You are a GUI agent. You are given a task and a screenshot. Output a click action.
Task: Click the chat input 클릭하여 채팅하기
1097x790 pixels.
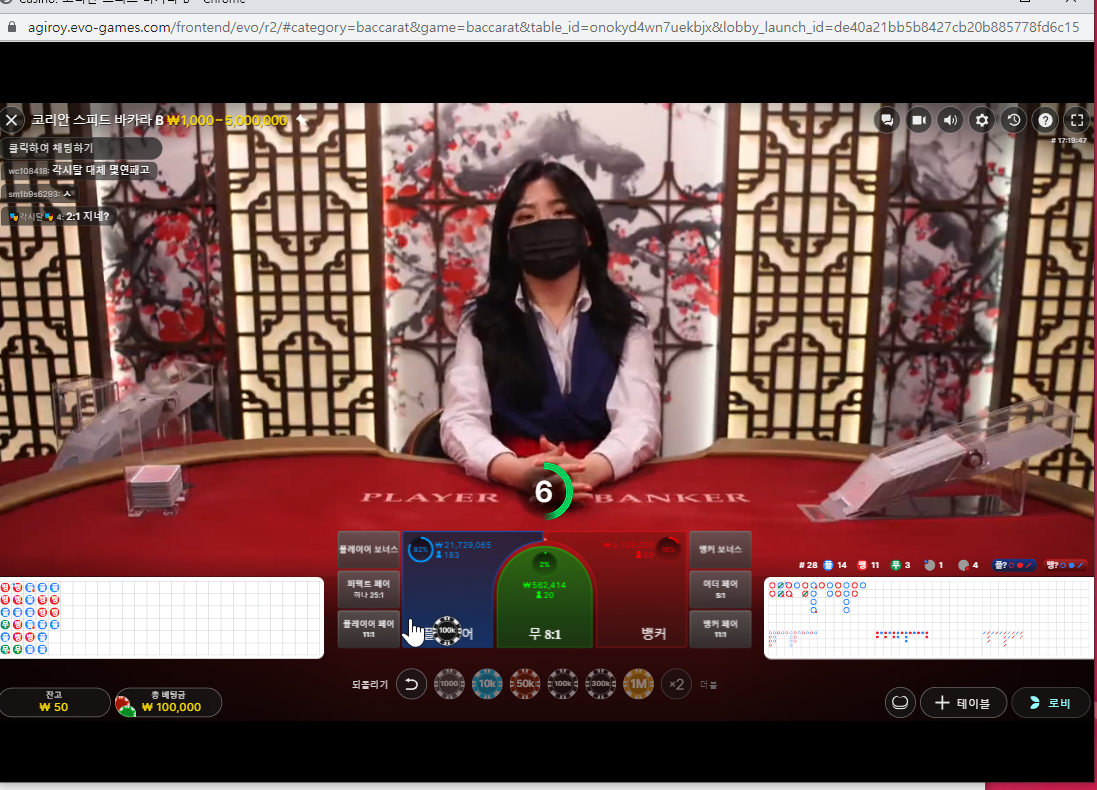[x=82, y=148]
